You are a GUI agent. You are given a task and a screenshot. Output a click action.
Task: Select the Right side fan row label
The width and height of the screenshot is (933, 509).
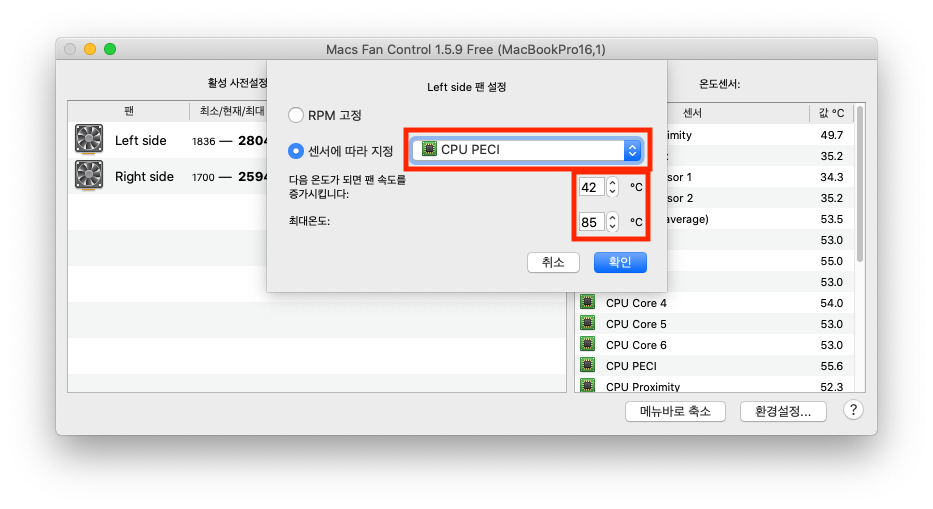tap(144, 177)
